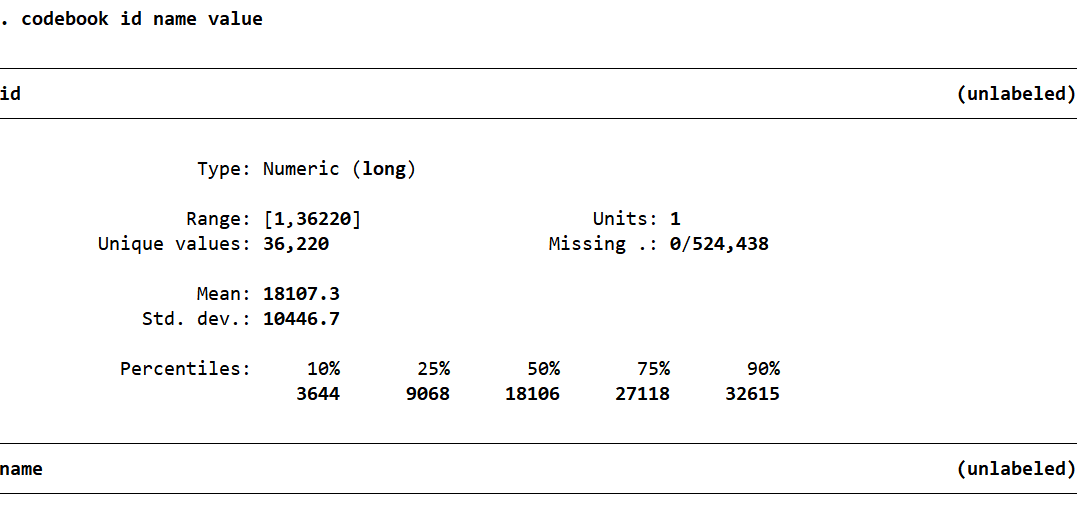
Task: Click the missing count 0/524,438
Action: tap(719, 244)
